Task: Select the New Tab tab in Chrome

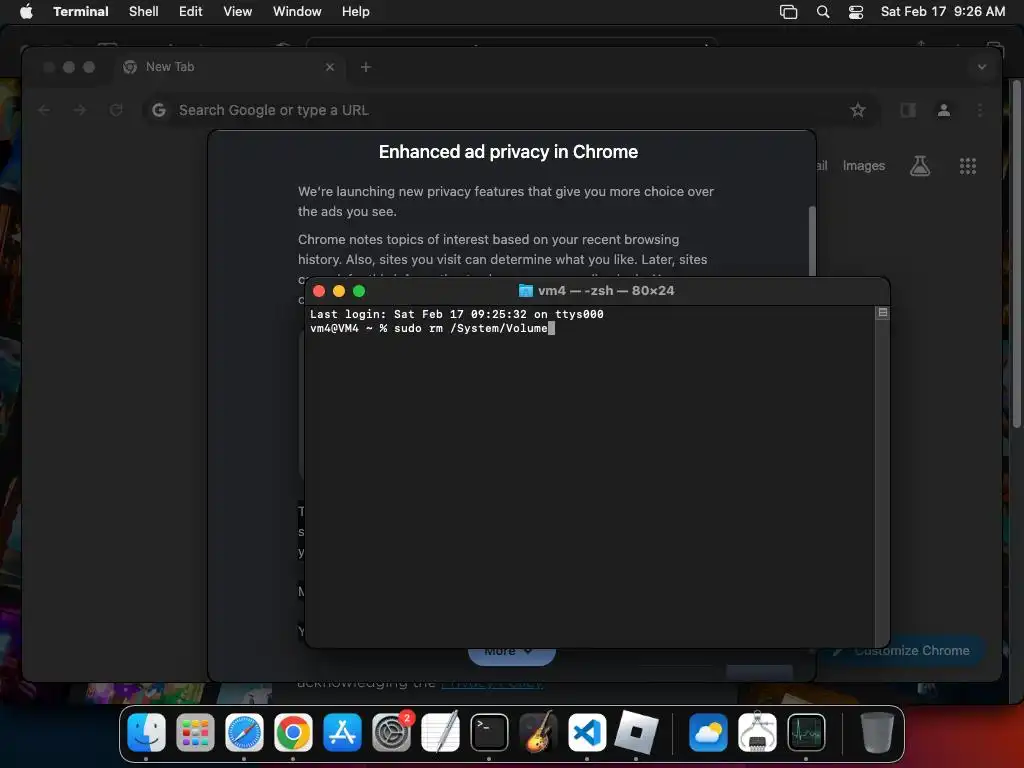Action: 229,67
